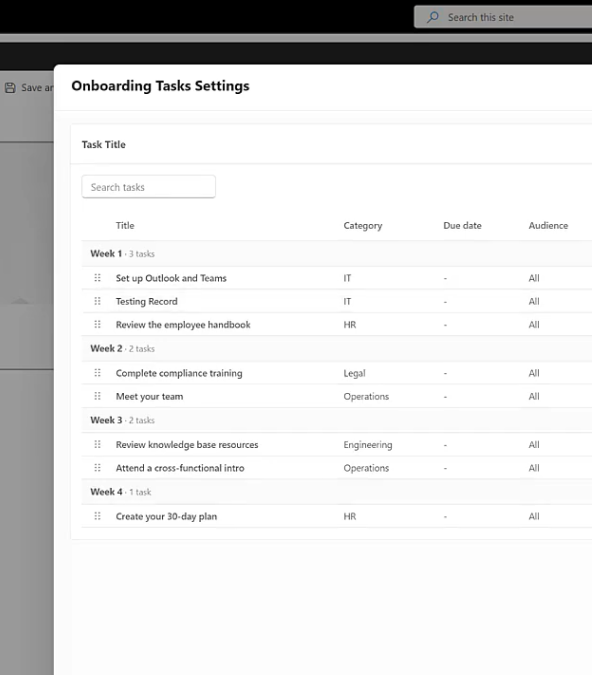
Task: Open the Meet your team task
Action: tap(149, 396)
